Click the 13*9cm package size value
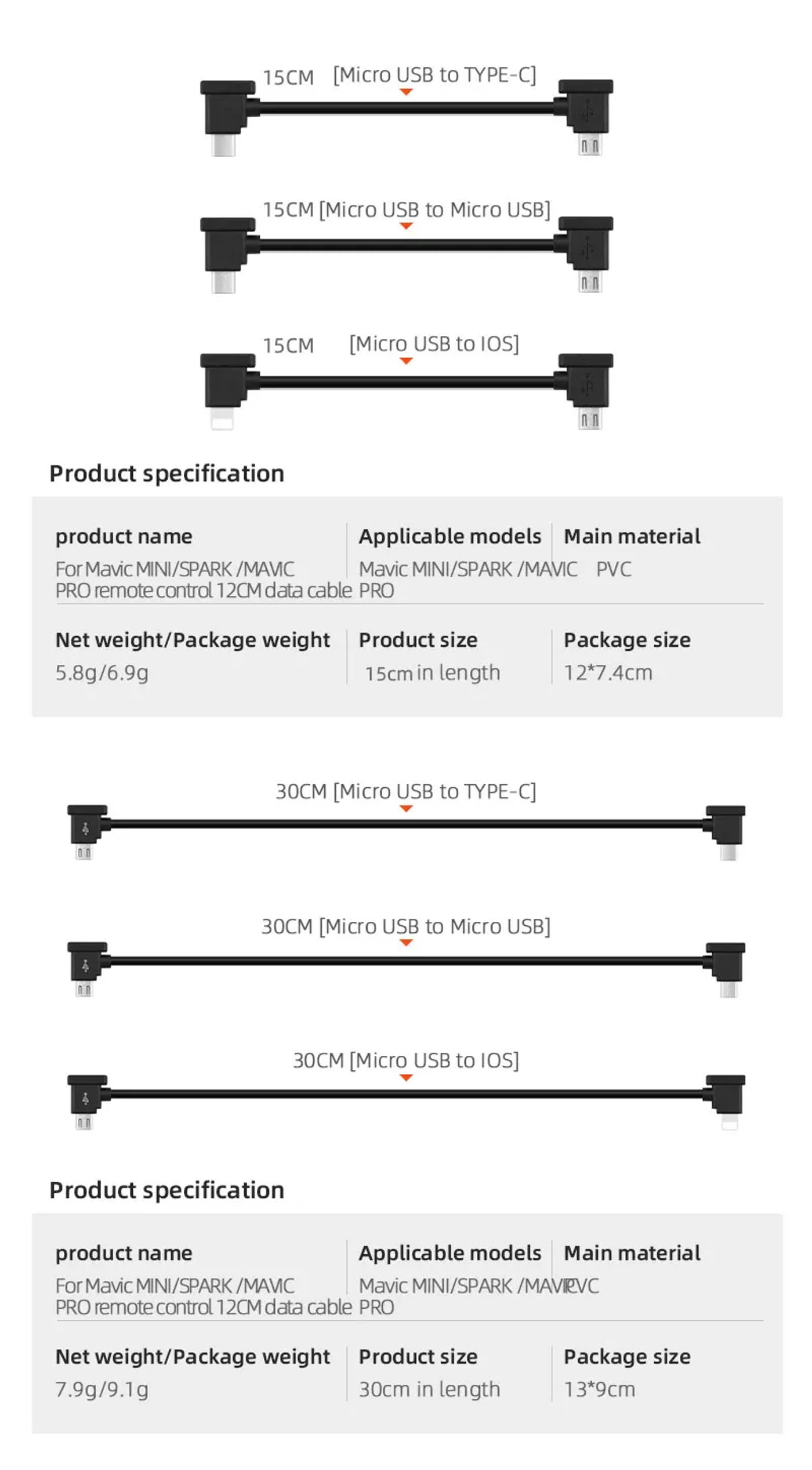Screen dimensions: 812x1470 tap(600, 1390)
